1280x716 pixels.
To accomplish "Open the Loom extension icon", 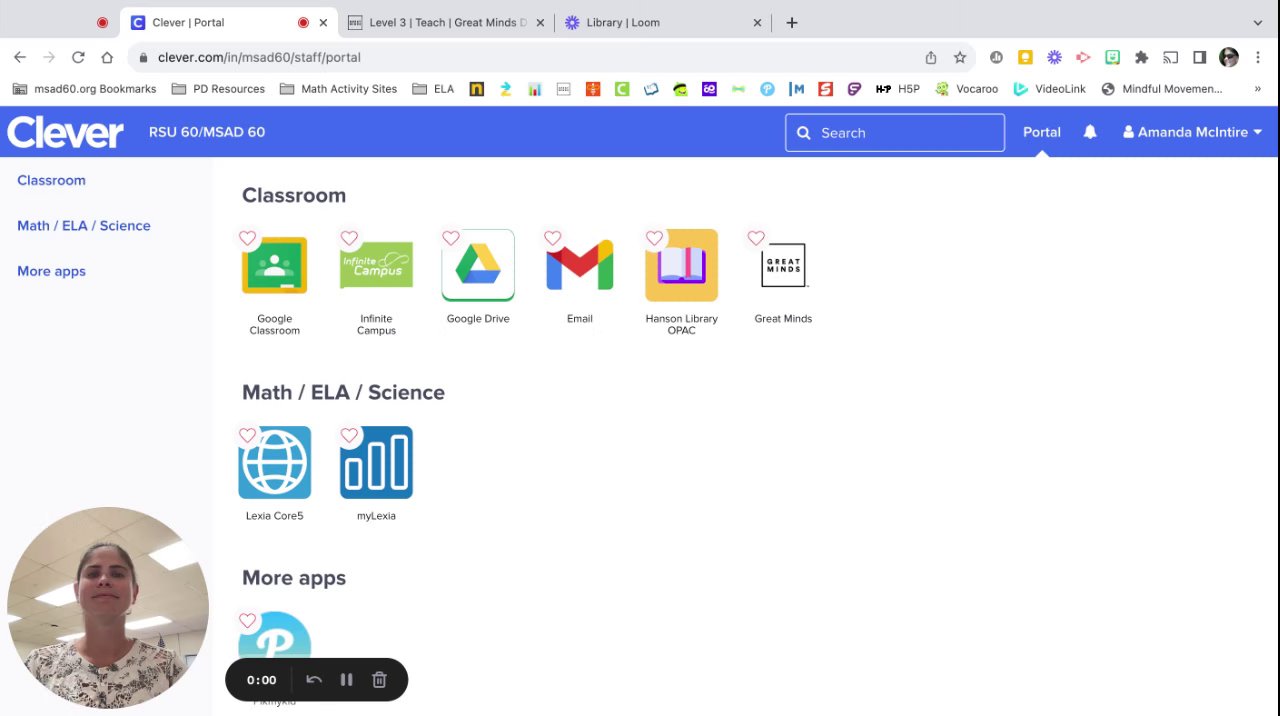I will pos(1054,57).
